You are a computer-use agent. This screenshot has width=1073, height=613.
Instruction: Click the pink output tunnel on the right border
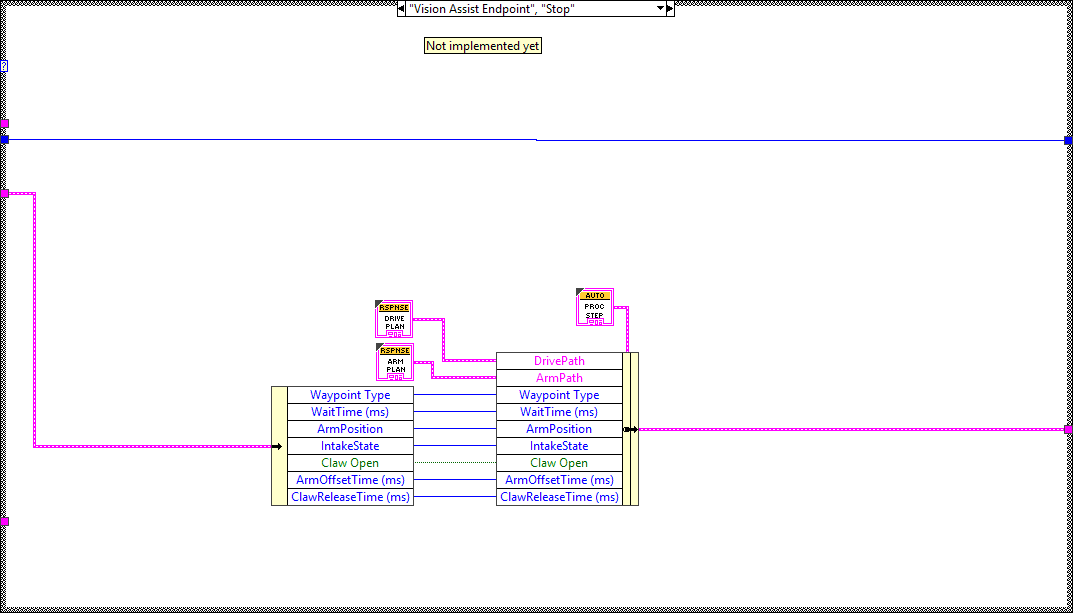tap(1067, 428)
